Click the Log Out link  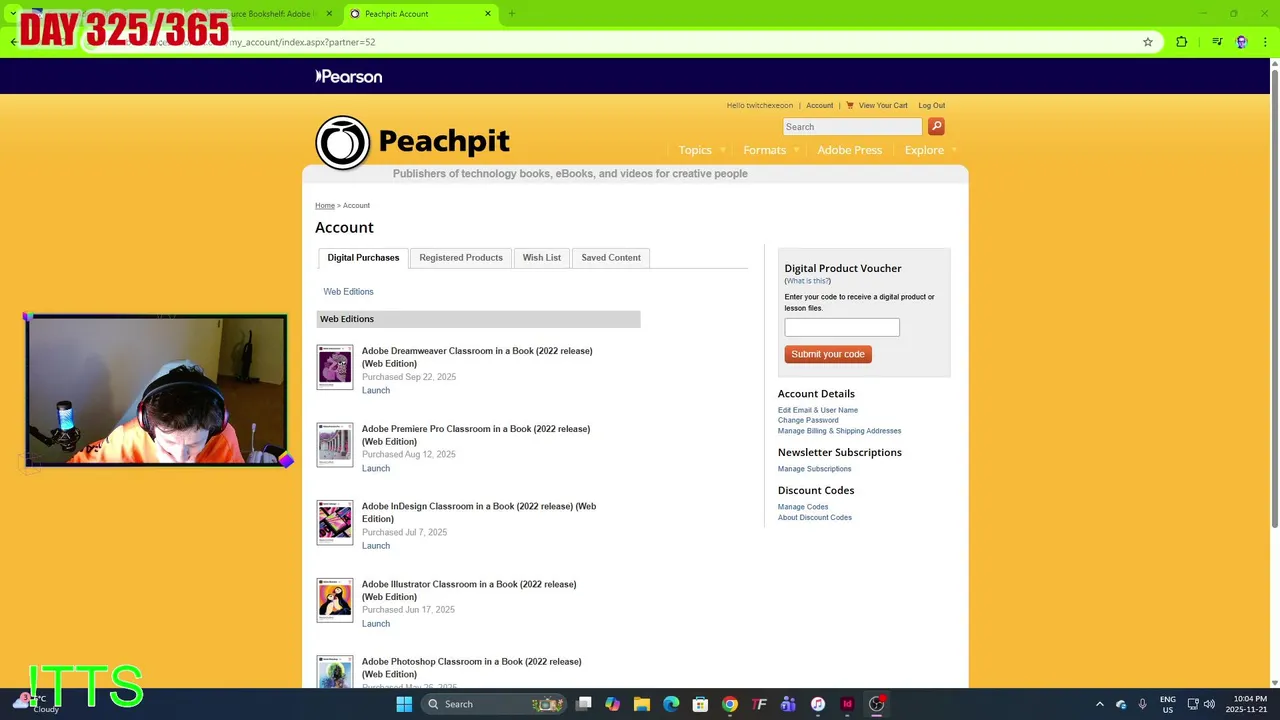(932, 105)
